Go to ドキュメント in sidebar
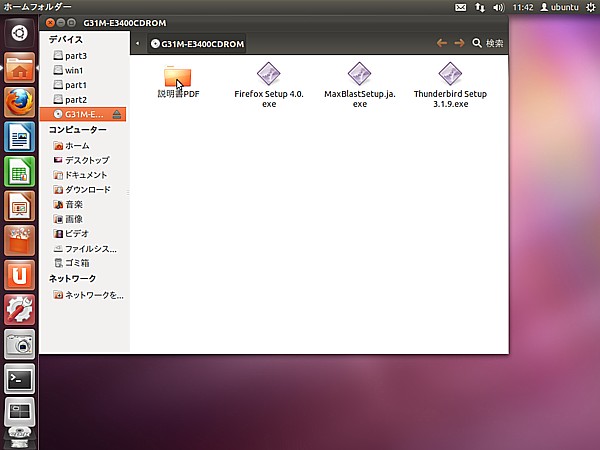Viewport: 600px width, 450px height. (x=80, y=175)
